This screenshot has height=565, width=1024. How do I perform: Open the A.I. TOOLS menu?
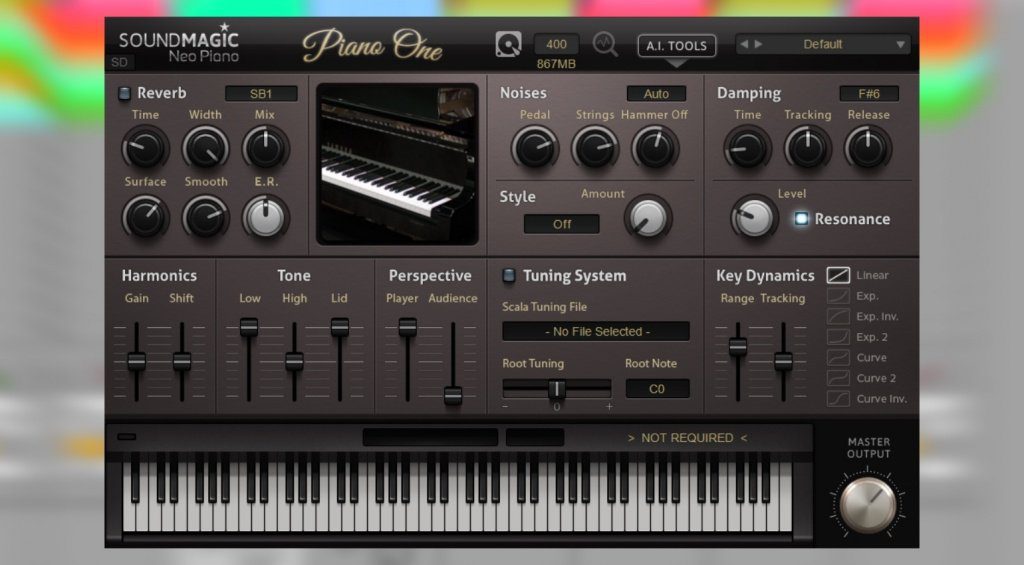point(677,46)
